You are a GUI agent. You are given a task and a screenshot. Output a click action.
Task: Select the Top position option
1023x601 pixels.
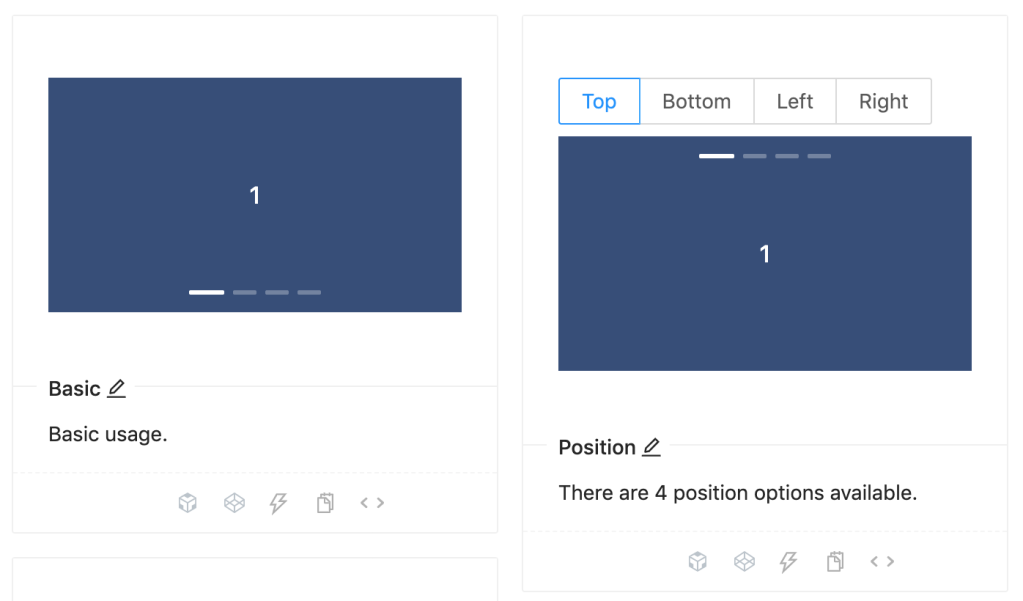point(599,102)
